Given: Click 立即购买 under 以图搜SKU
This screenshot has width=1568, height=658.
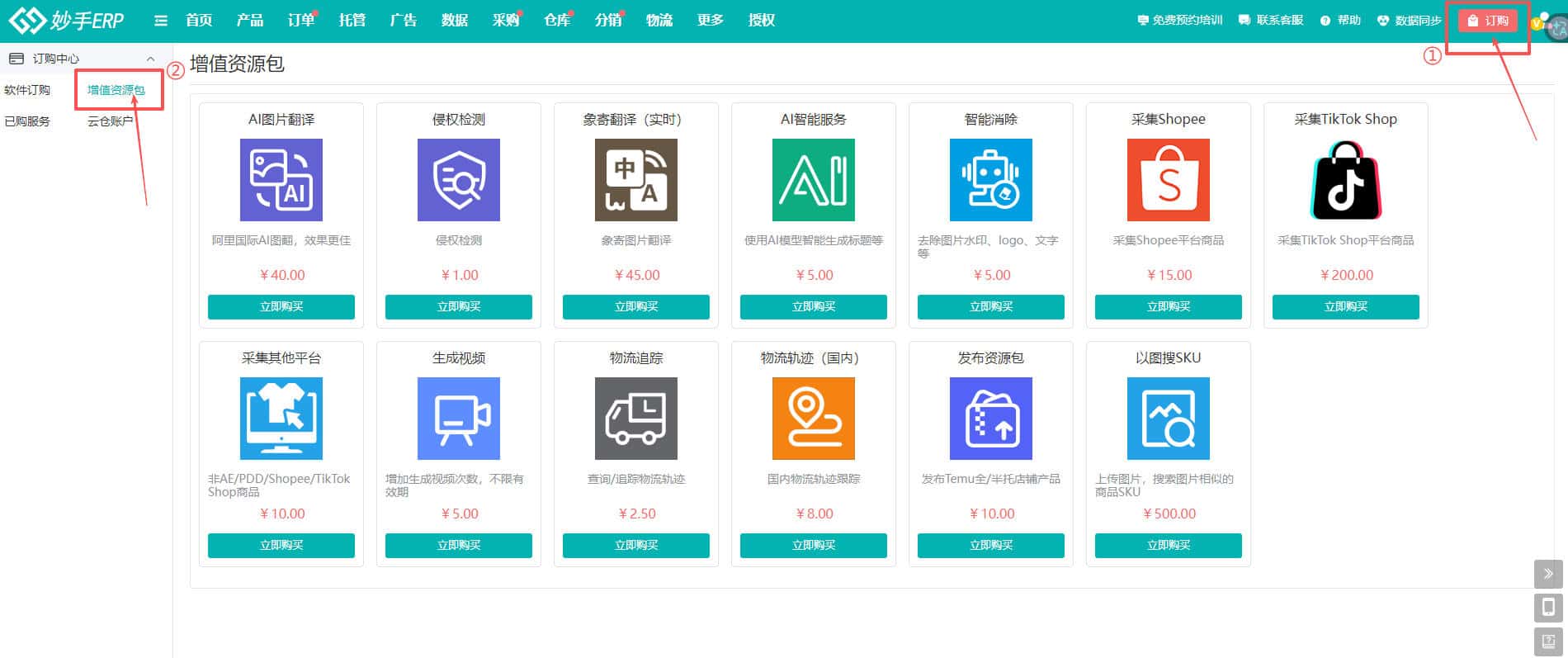Looking at the screenshot, I should [1169, 545].
